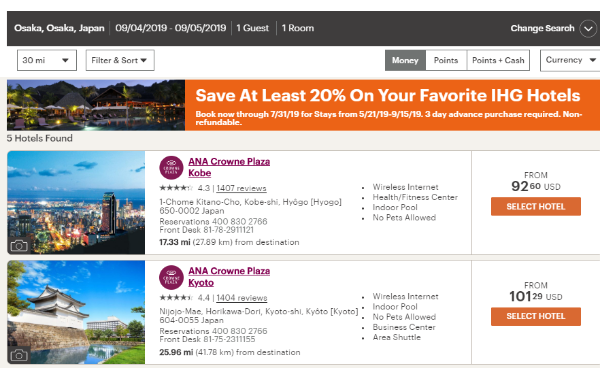Open the Currency dropdown
This screenshot has width=600, height=368.
point(570,60)
